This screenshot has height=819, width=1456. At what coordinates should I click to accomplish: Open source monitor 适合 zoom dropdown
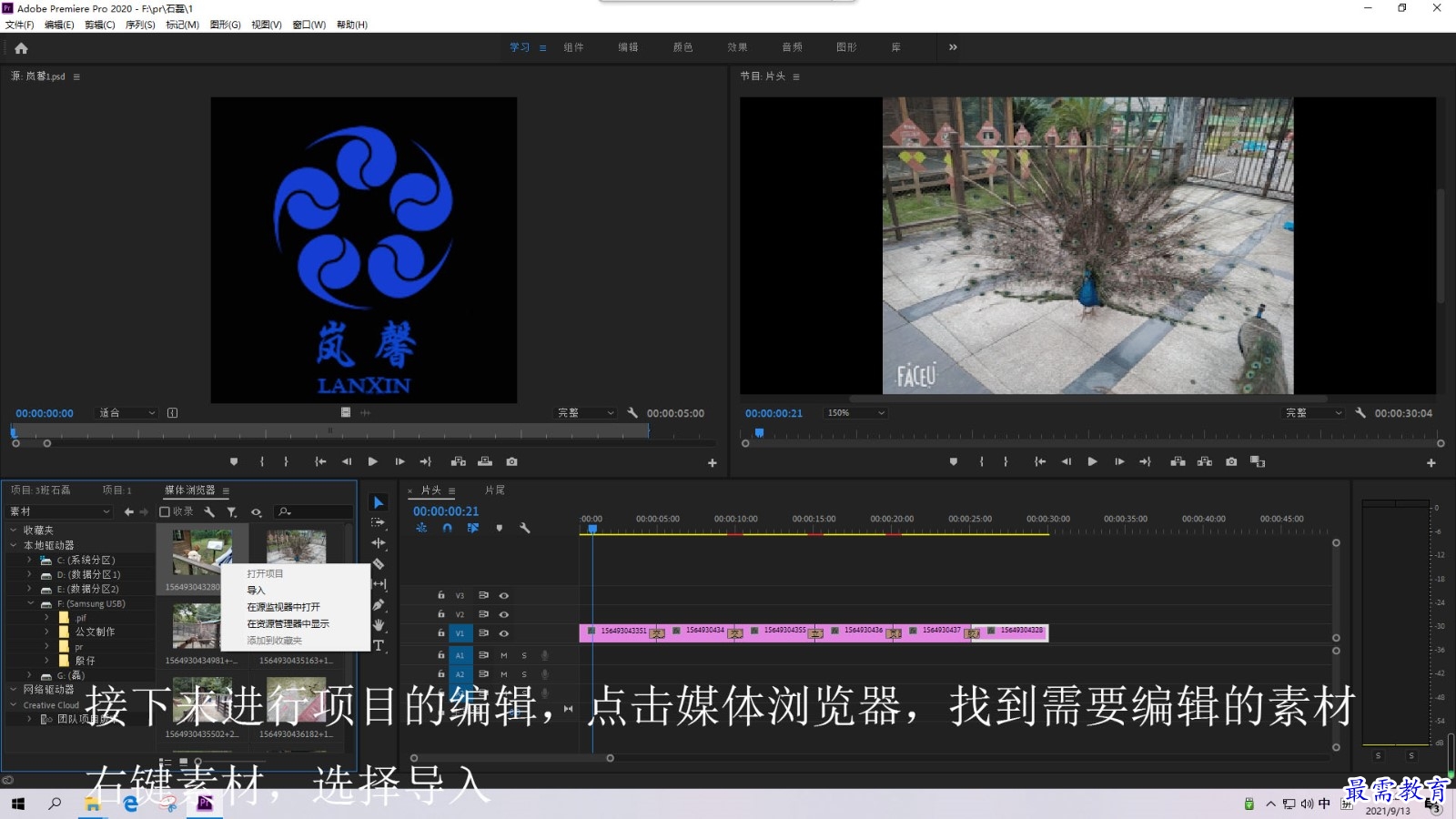[127, 413]
